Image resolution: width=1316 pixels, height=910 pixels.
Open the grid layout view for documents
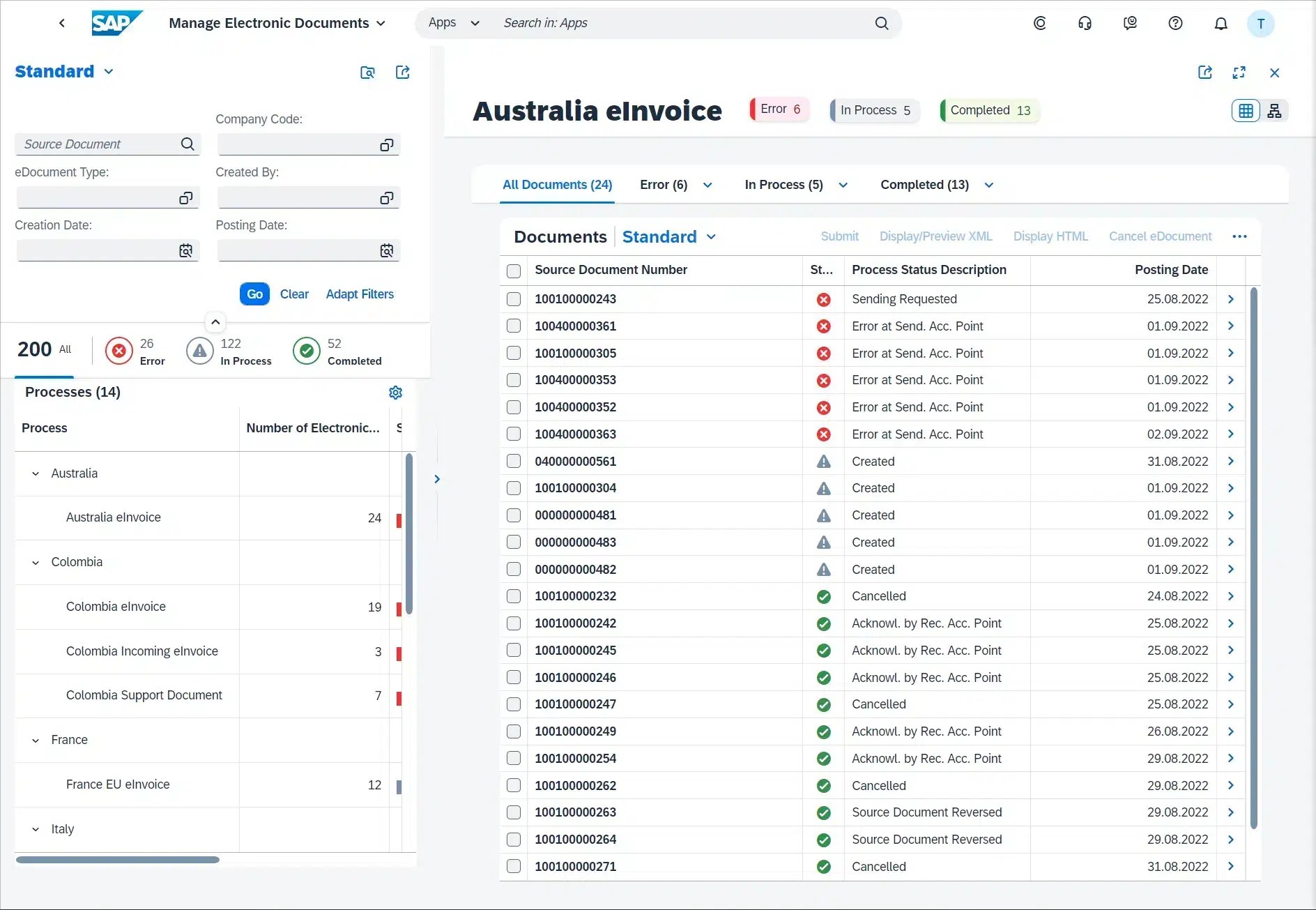pos(1246,110)
